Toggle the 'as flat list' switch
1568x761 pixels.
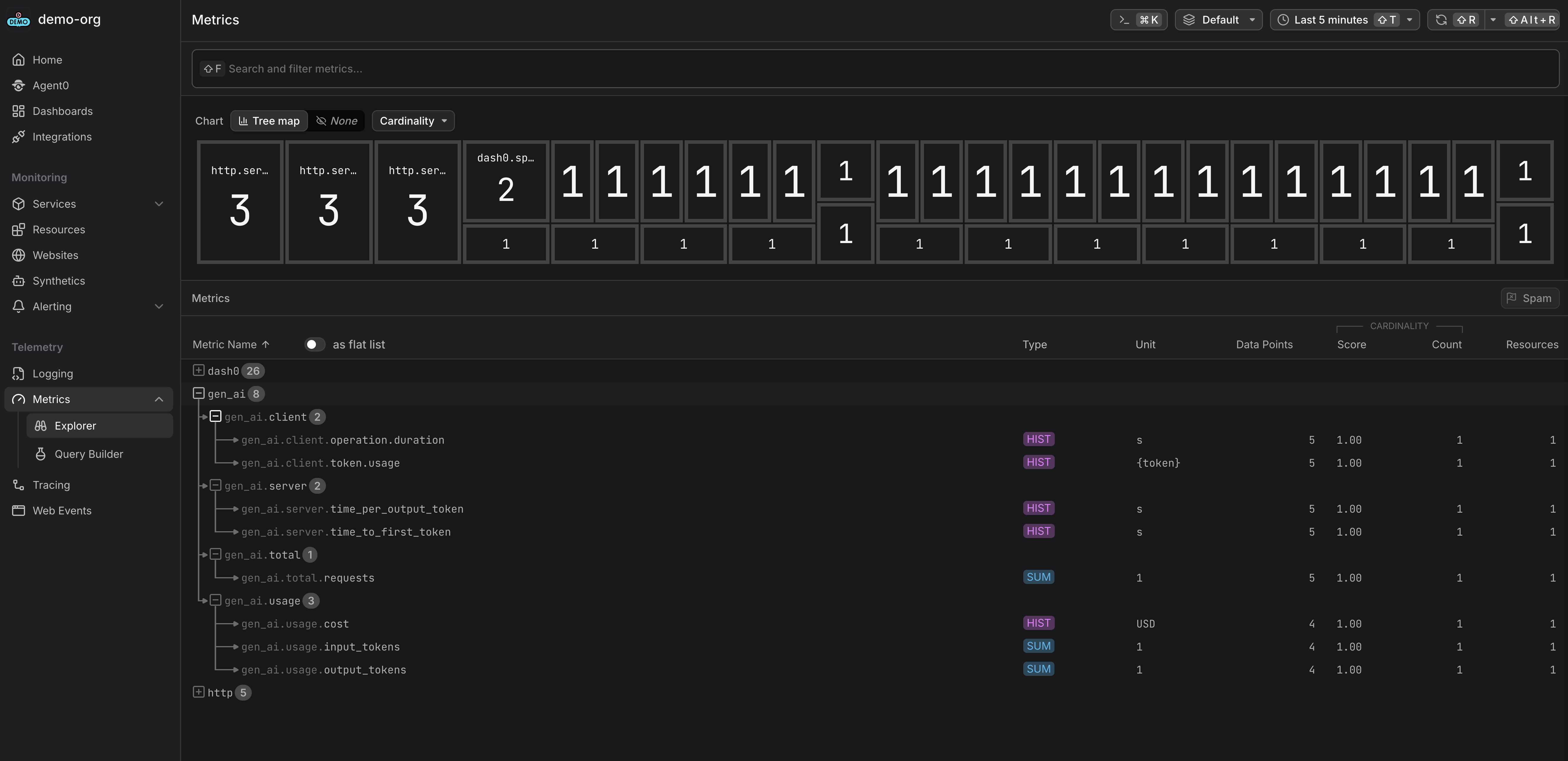coord(314,345)
